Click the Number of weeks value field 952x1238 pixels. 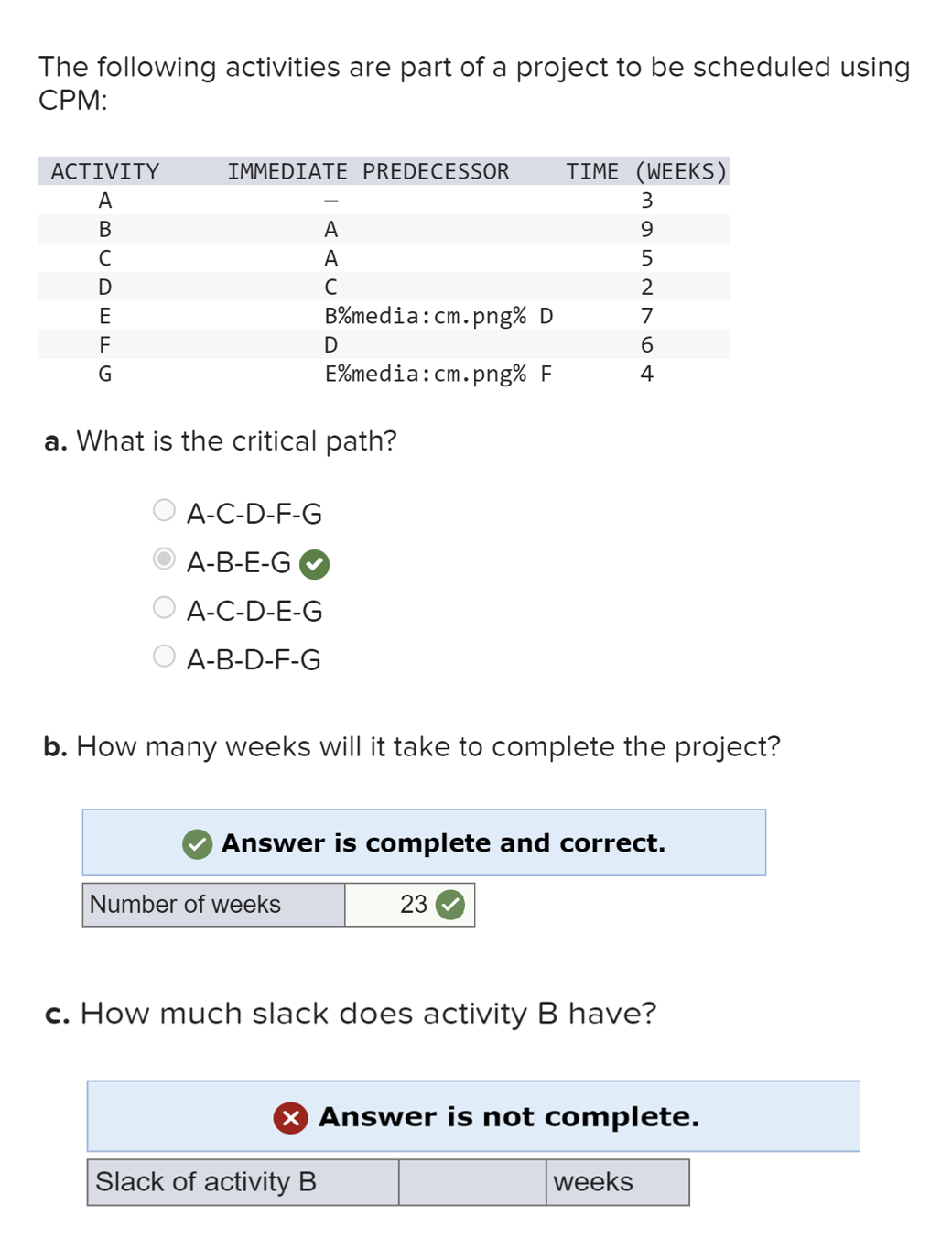click(410, 905)
